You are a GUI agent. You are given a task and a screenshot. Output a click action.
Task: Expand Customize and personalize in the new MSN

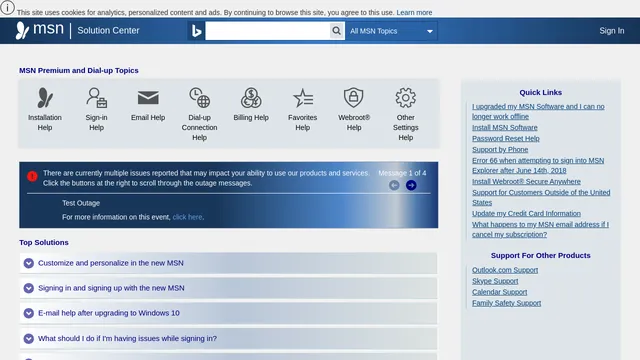(x=228, y=263)
